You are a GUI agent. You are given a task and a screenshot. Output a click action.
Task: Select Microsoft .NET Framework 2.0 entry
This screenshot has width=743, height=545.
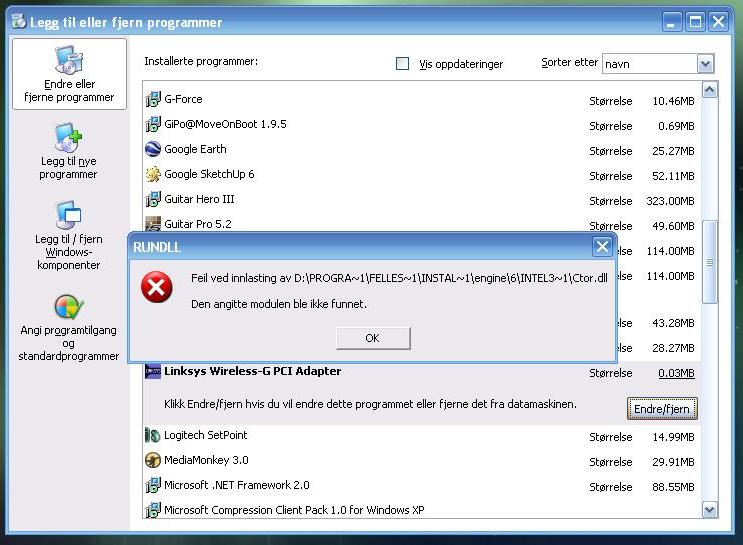(422, 486)
